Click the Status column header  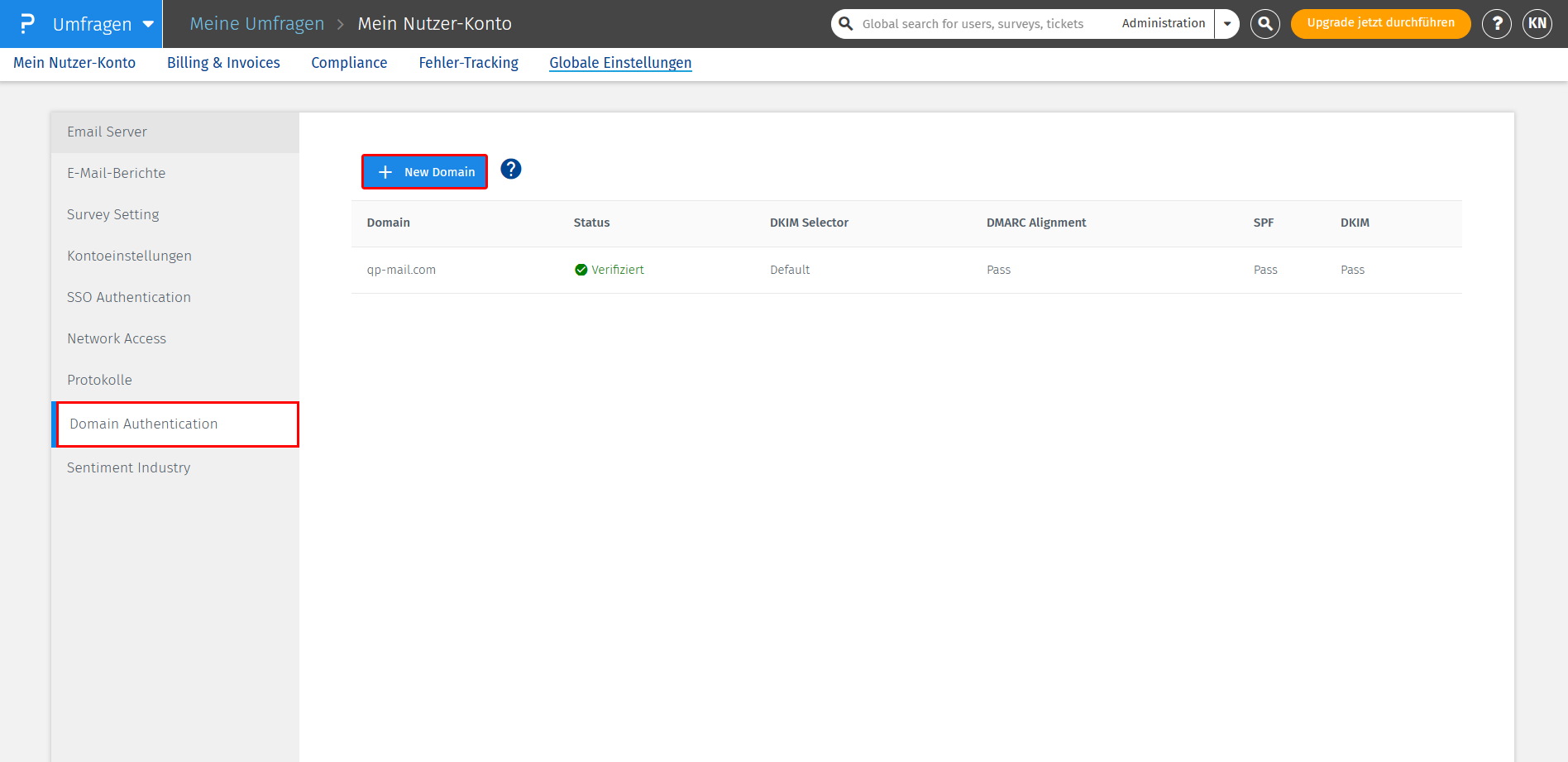click(591, 223)
